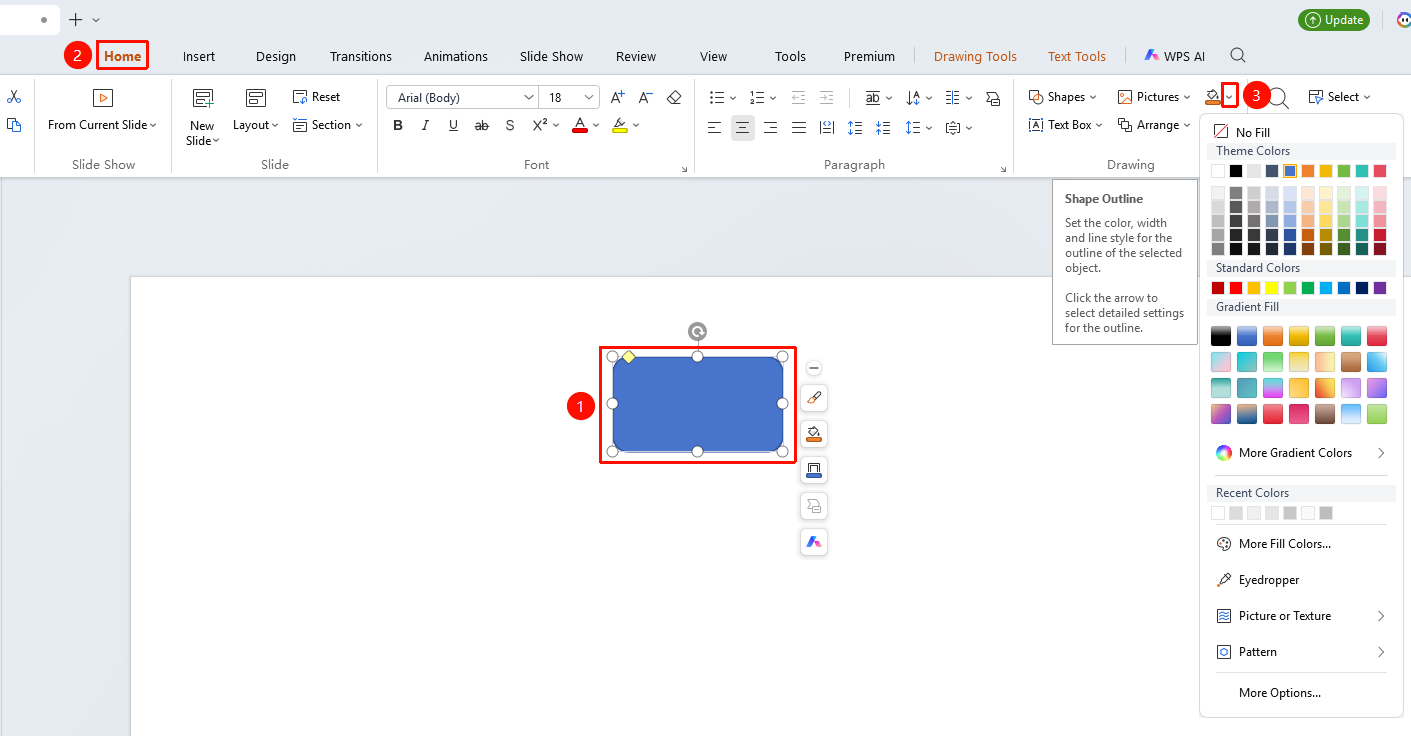This screenshot has height=736, width=1411.
Task: Align text to the right
Action: coord(770,127)
